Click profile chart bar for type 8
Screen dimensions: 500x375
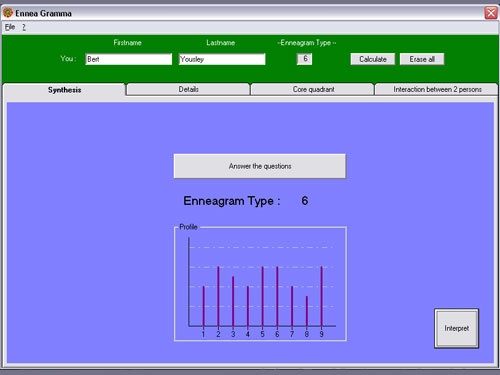pyautogui.click(x=307, y=311)
